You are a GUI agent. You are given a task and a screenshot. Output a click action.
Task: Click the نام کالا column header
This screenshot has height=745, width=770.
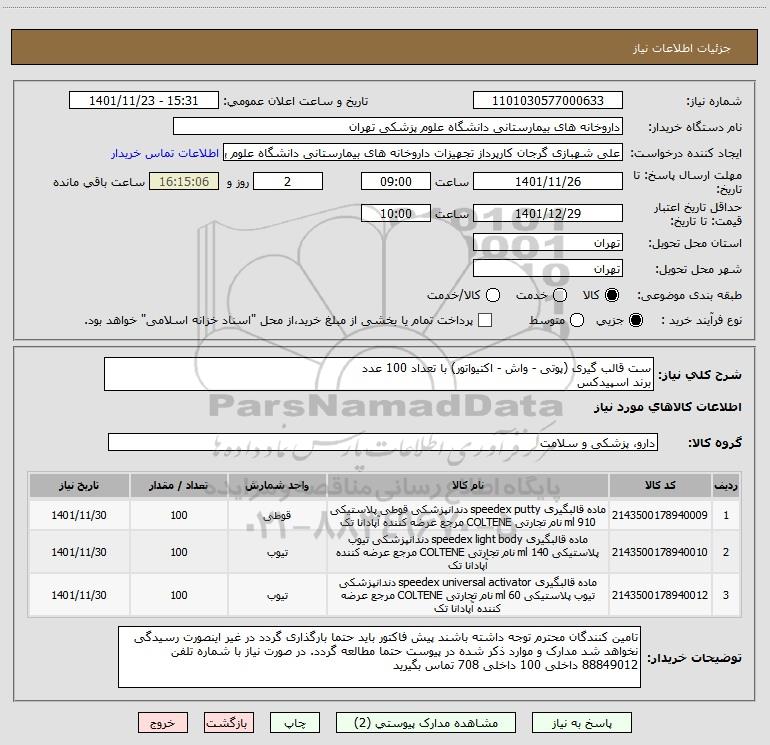pos(468,485)
